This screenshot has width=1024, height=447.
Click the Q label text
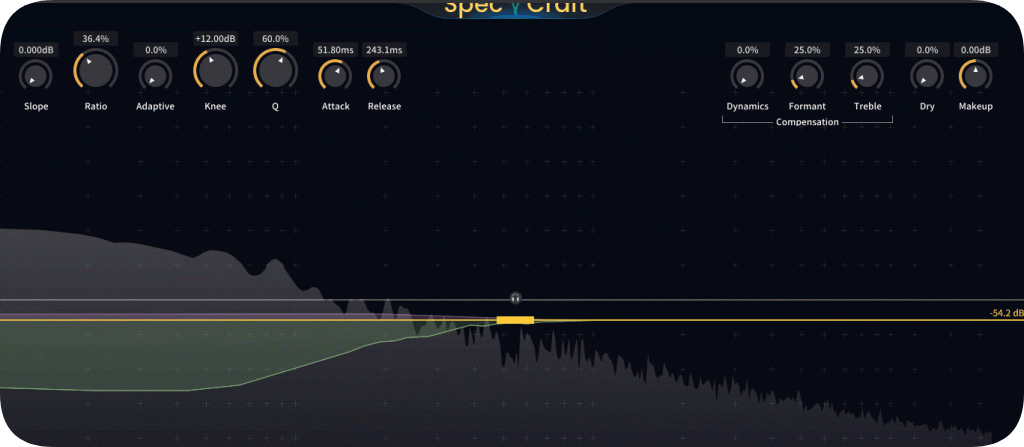[x=276, y=107]
